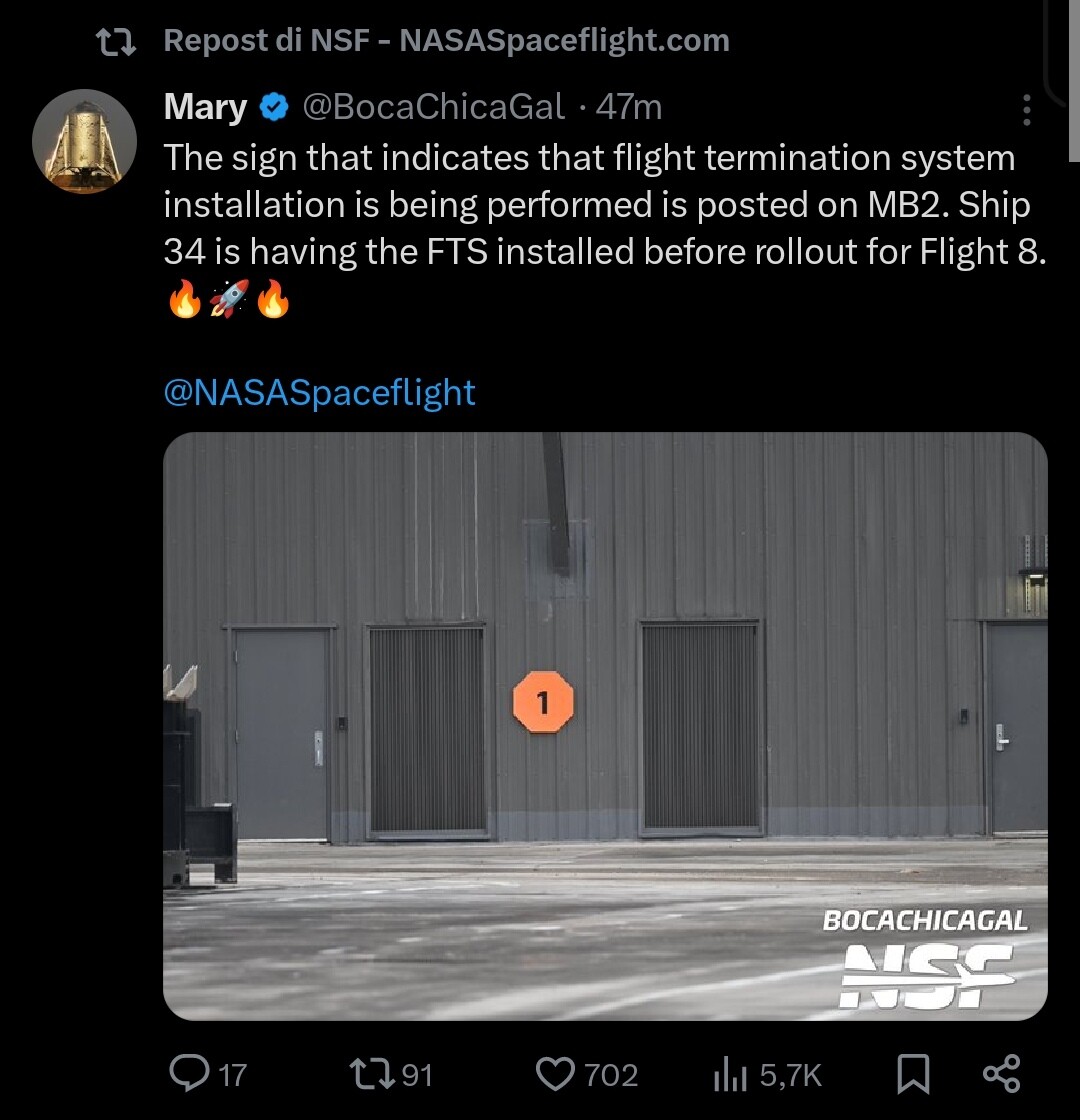Click 'Repost di NSF - NASASpaceflight.com' label
The height and width of the screenshot is (1120, 1080).
click(446, 41)
